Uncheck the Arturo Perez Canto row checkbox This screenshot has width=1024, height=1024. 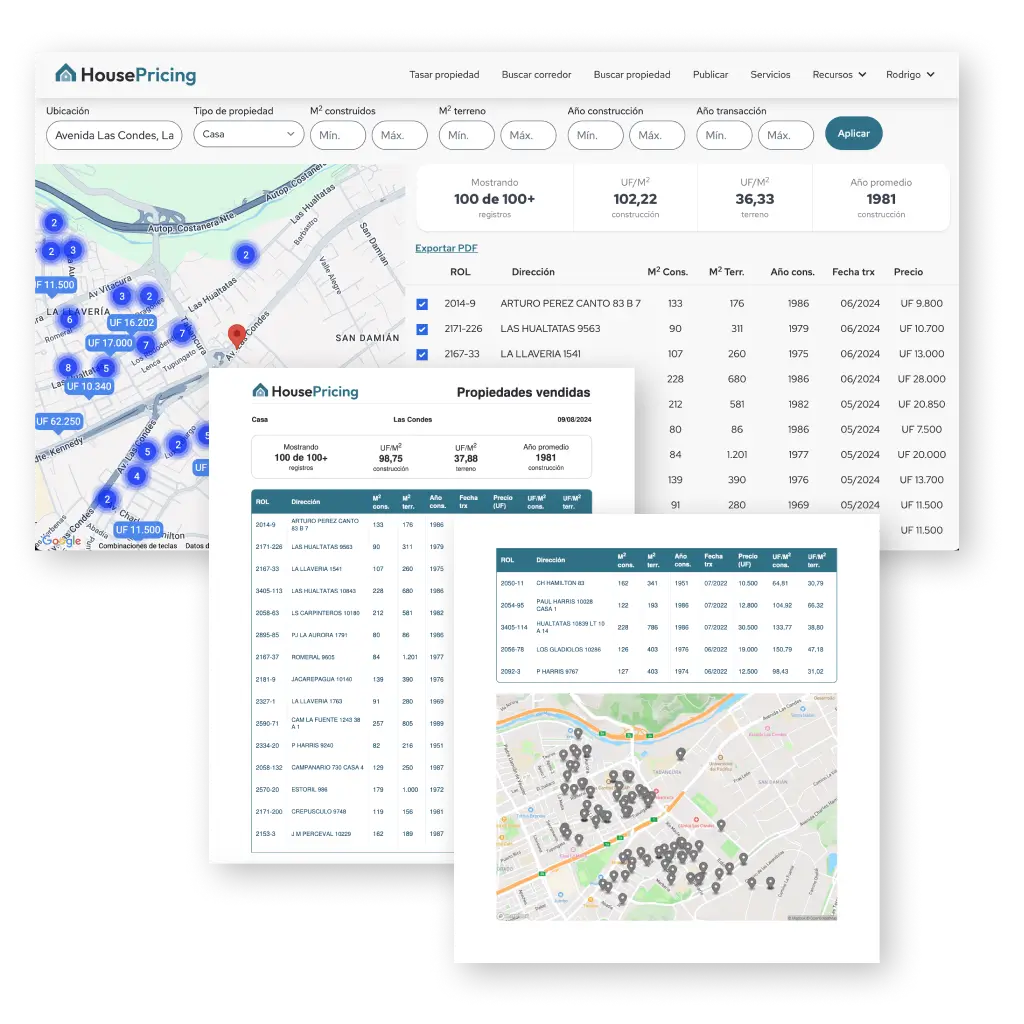tap(422, 304)
